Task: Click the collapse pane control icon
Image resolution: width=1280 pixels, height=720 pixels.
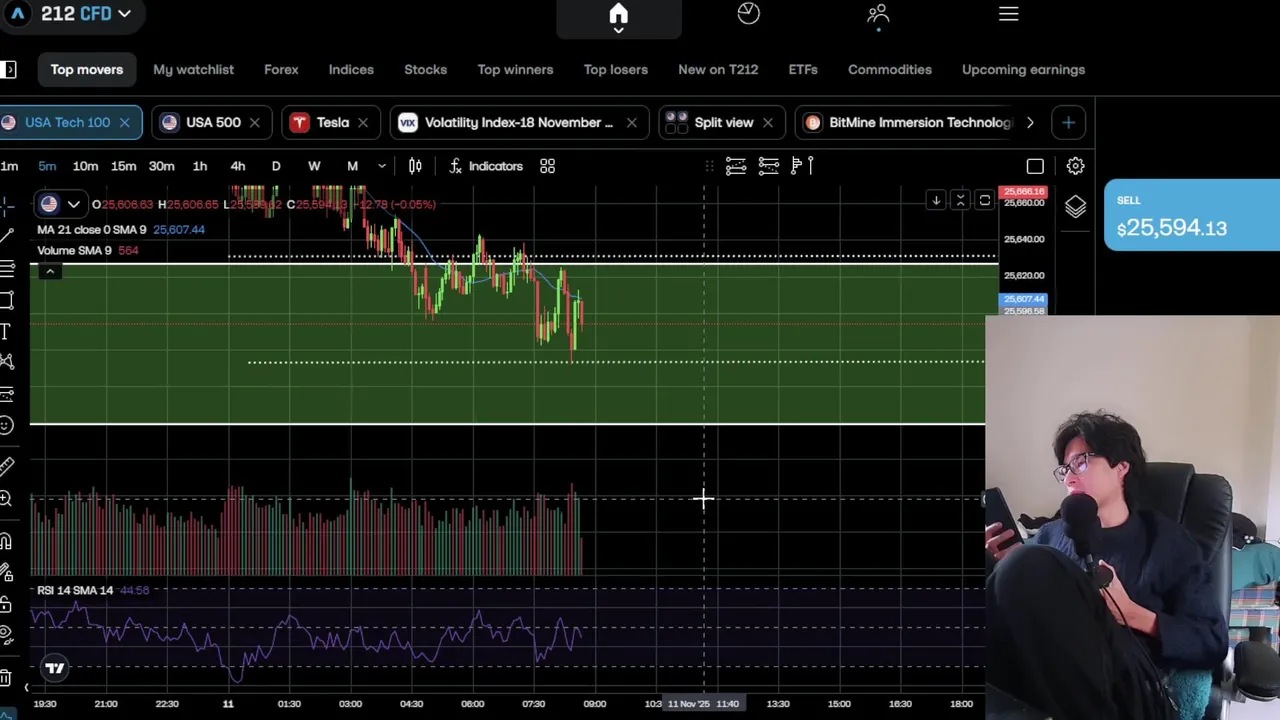Action: [x=960, y=201]
